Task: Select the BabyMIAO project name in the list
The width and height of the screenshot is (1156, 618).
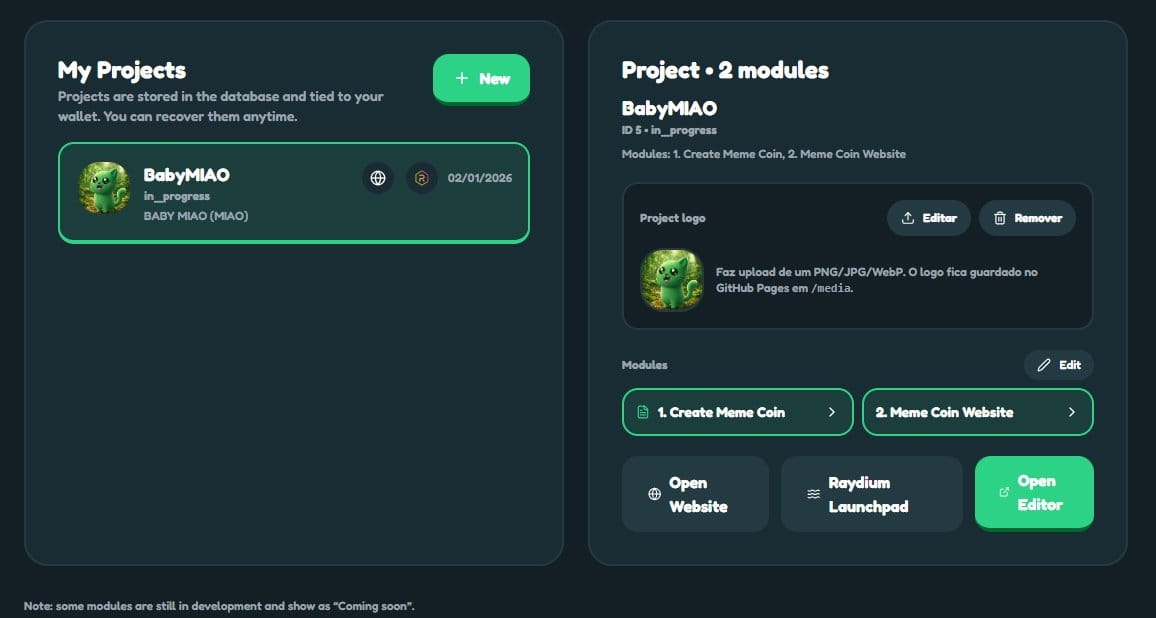Action: (x=187, y=175)
